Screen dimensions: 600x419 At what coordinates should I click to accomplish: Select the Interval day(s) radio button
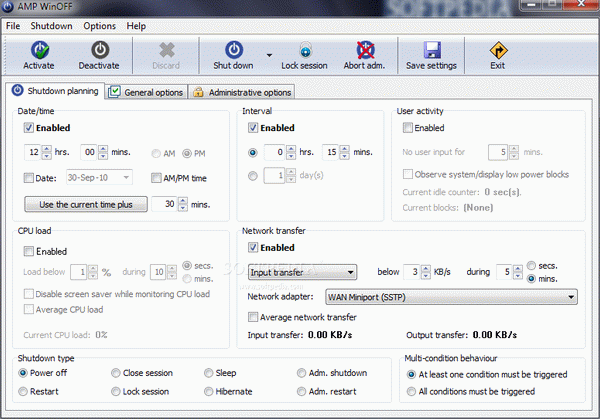click(253, 176)
